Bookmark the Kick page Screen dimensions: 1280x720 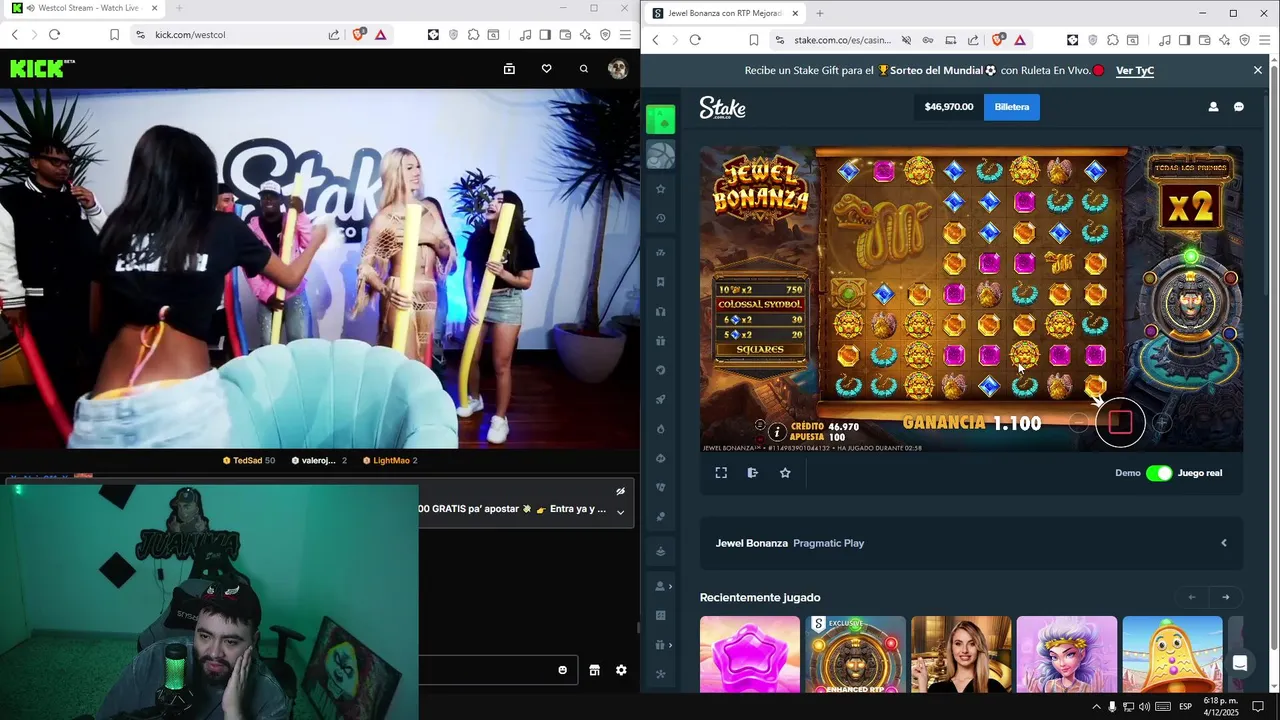[x=114, y=35]
